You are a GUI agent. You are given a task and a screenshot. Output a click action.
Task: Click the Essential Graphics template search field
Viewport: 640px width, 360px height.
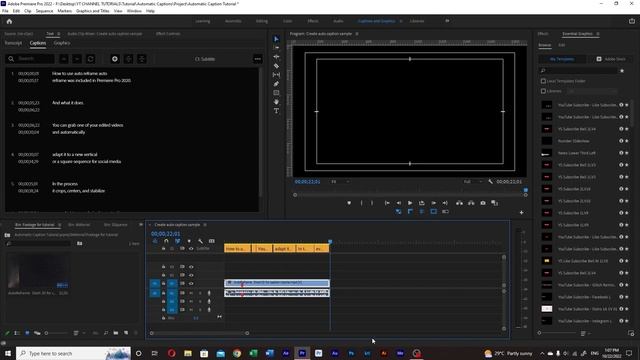(x=579, y=71)
